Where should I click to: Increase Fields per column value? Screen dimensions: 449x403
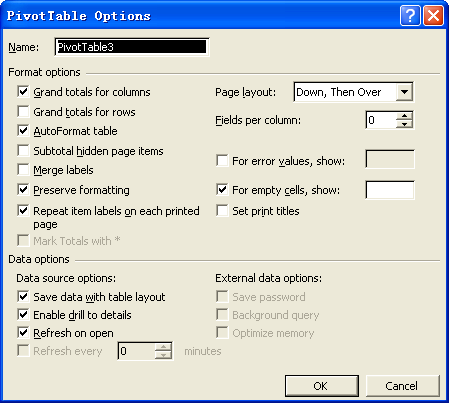[x=404, y=116]
